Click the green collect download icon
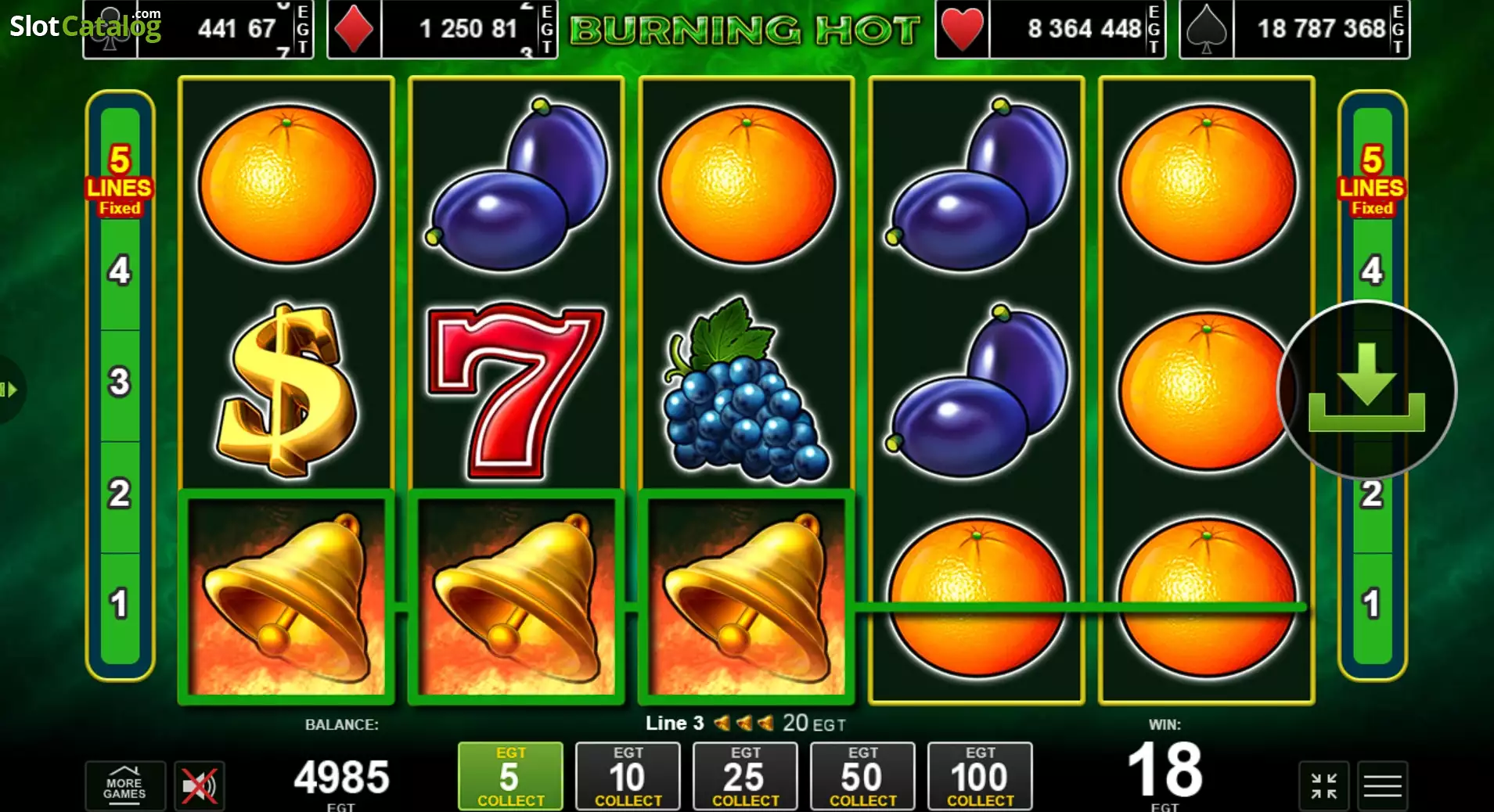 (1366, 390)
